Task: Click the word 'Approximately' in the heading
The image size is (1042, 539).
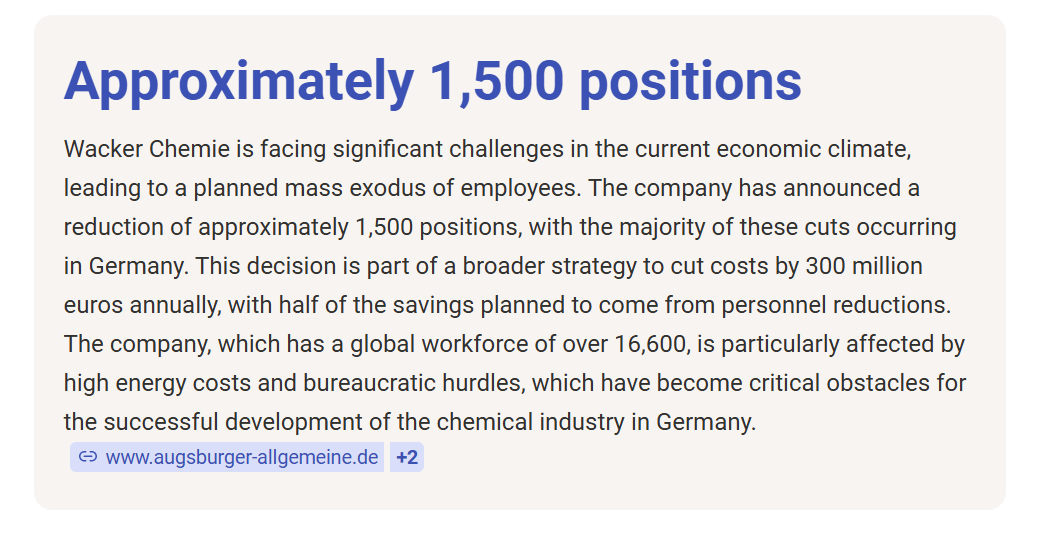Action: [238, 81]
